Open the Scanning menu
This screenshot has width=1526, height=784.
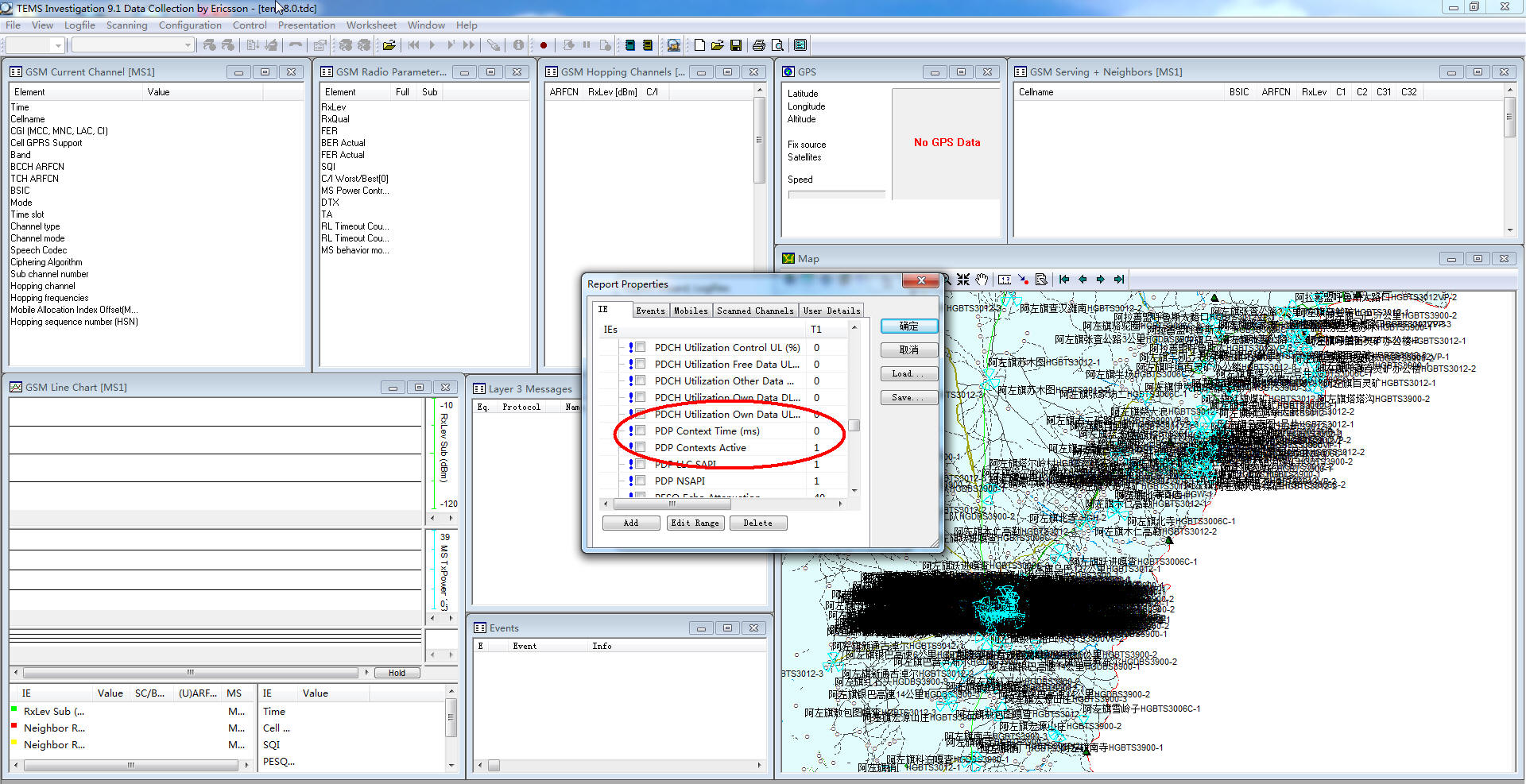pyautogui.click(x=127, y=25)
